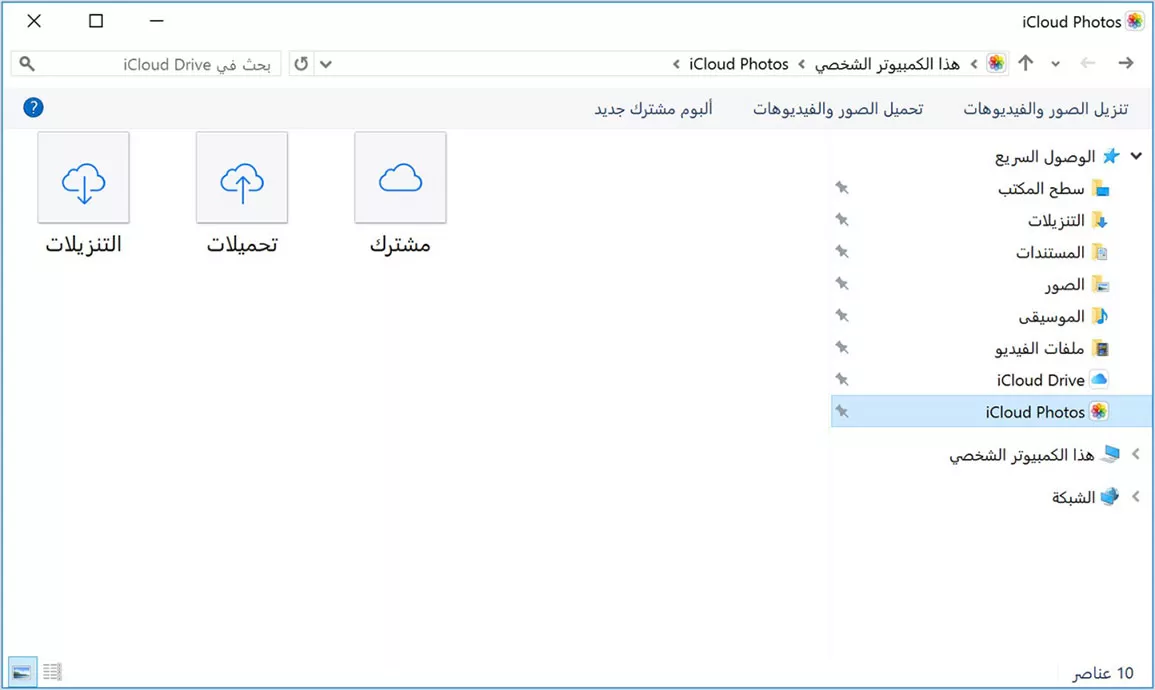Click the iCloud Photos icon in address bar
This screenshot has height=690, width=1155.
996,63
